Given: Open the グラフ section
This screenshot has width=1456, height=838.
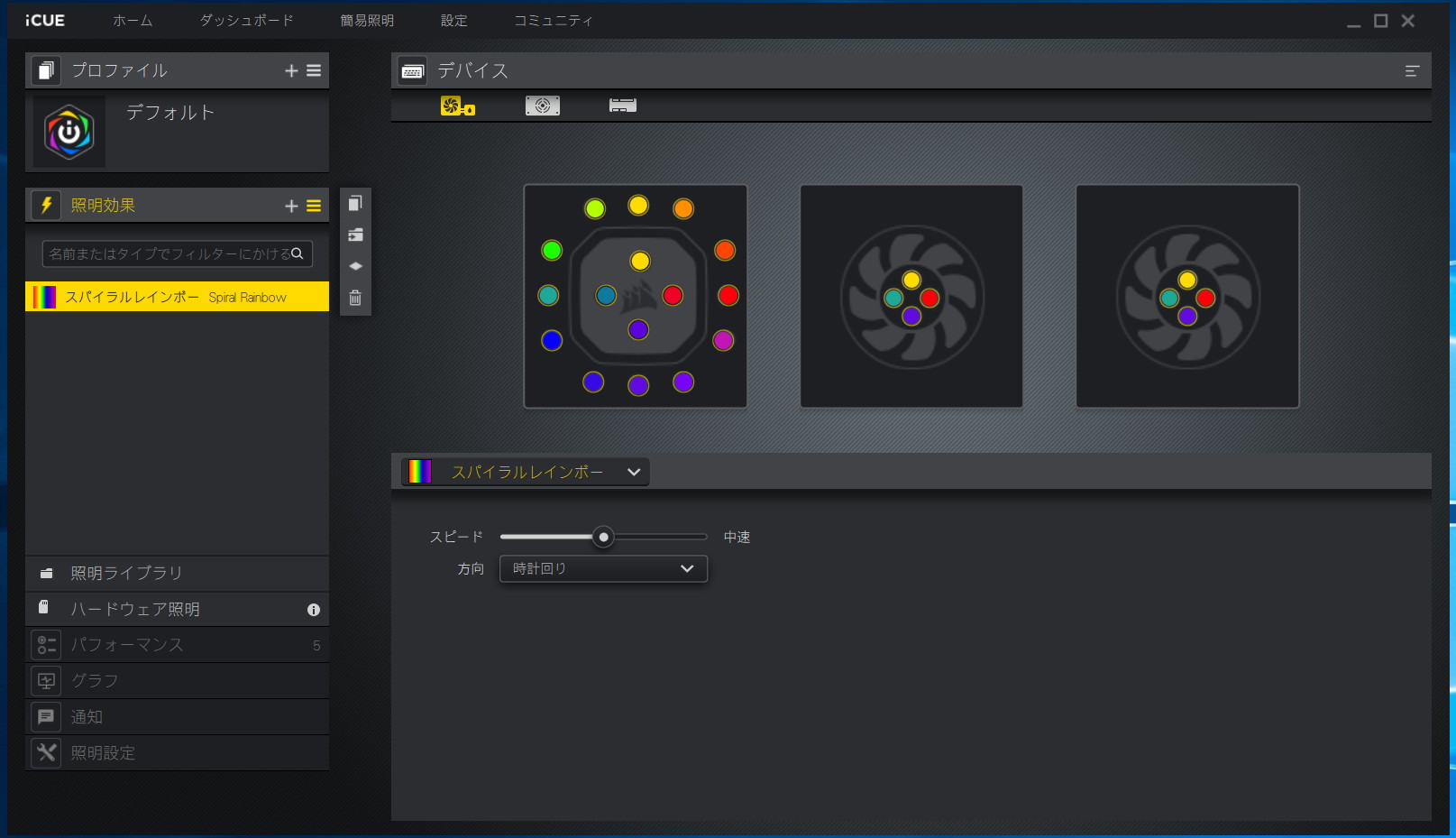Looking at the screenshot, I should tap(177, 681).
